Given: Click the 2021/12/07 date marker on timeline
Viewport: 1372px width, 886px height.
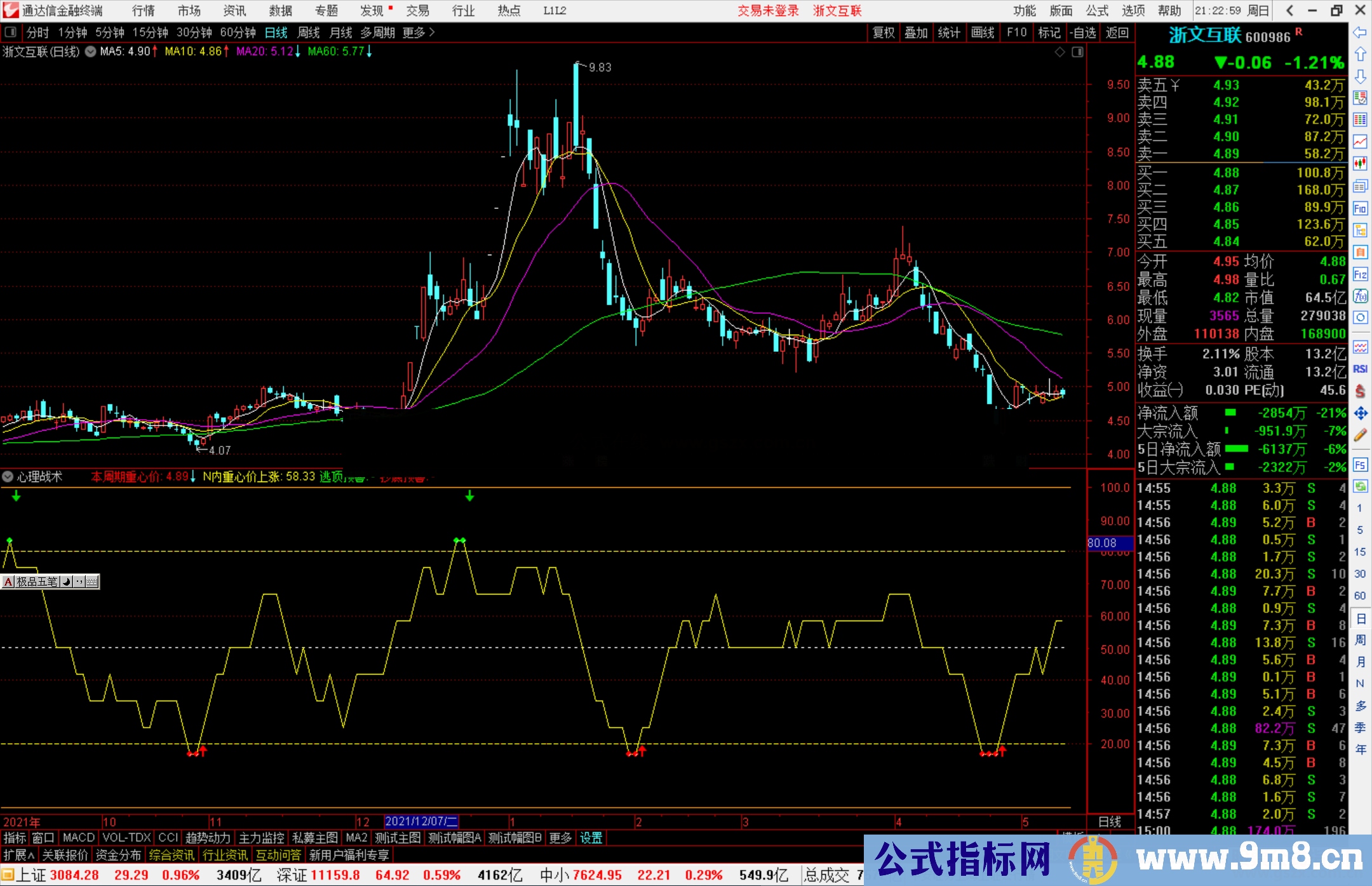Looking at the screenshot, I should point(423,822).
